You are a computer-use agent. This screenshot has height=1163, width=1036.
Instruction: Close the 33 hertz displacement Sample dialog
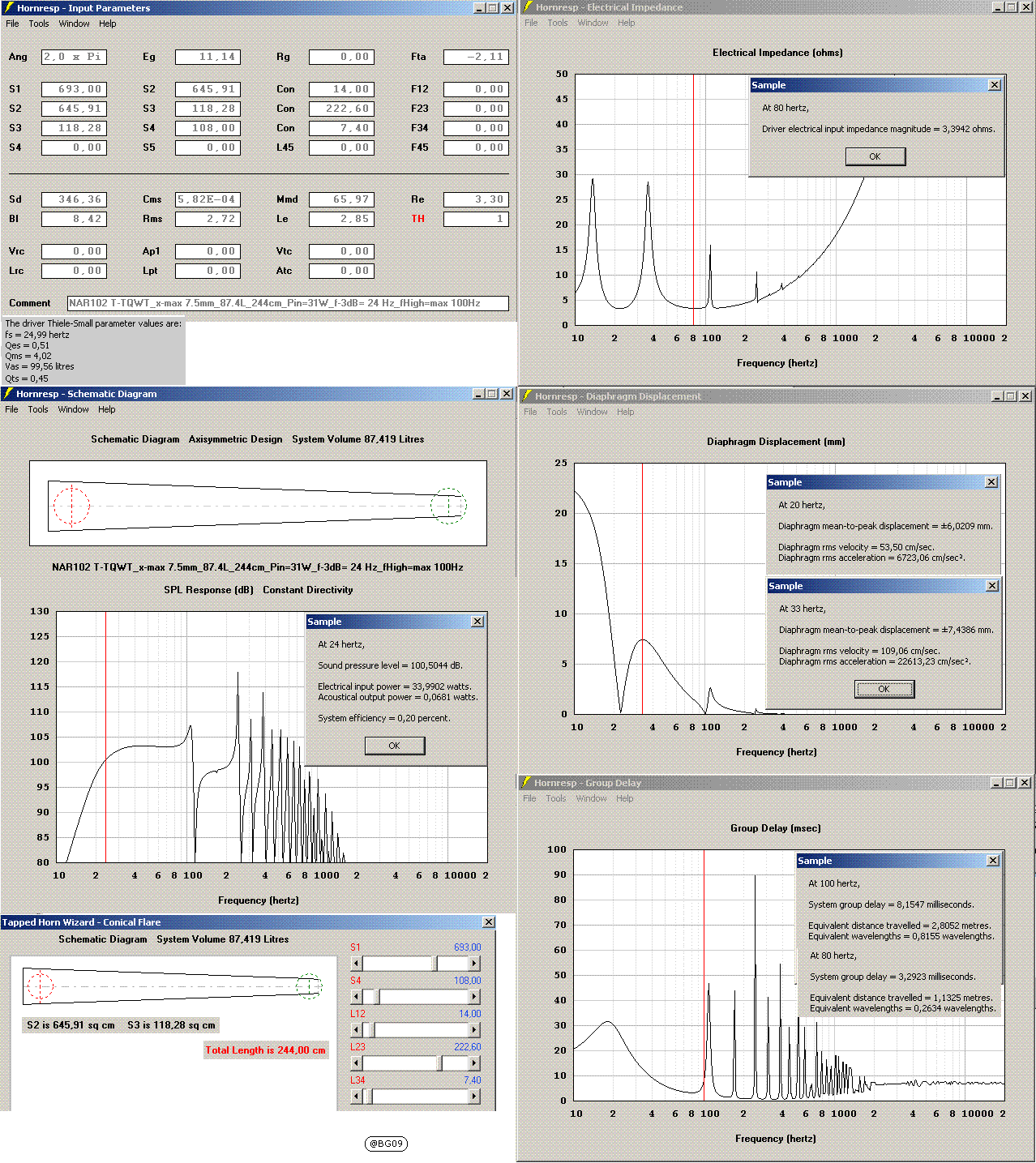tap(992, 586)
